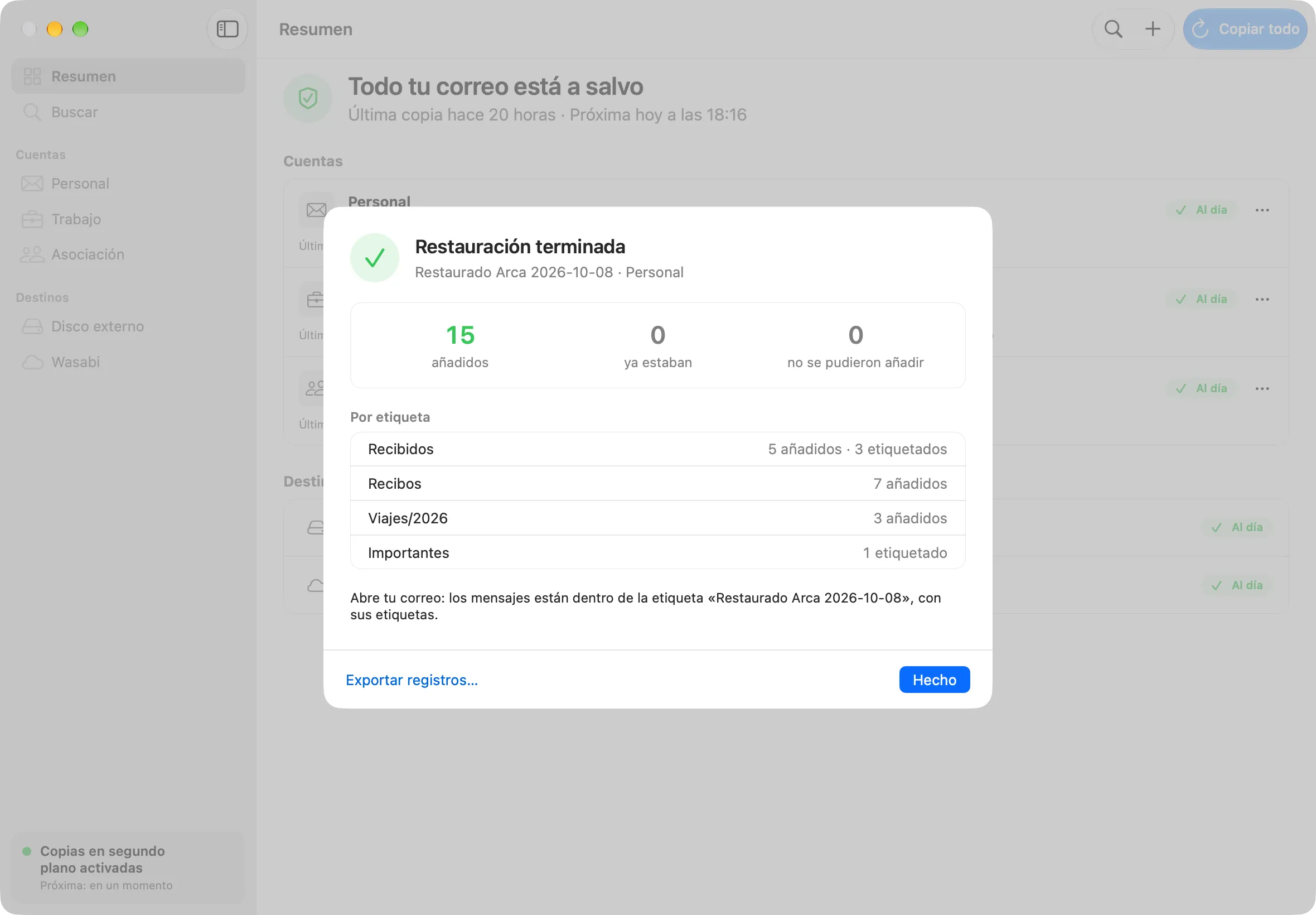The image size is (1316, 915).
Task: Select the Personal account in sidebar
Action: (x=128, y=184)
